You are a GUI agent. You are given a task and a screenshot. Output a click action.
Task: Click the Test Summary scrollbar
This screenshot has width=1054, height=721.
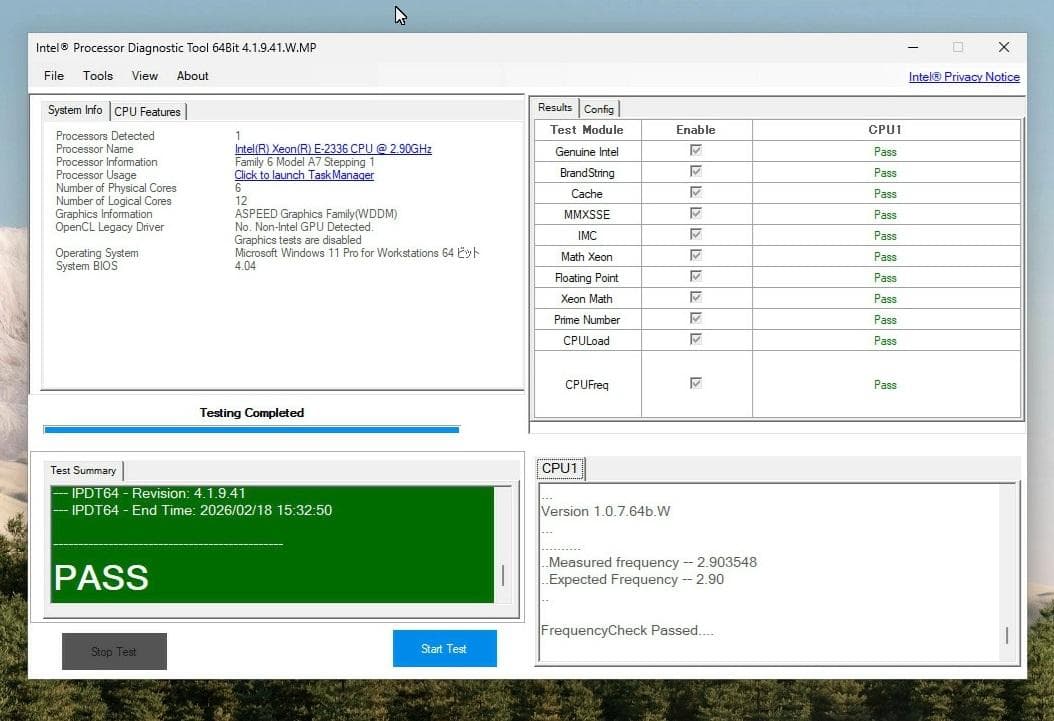coord(503,544)
